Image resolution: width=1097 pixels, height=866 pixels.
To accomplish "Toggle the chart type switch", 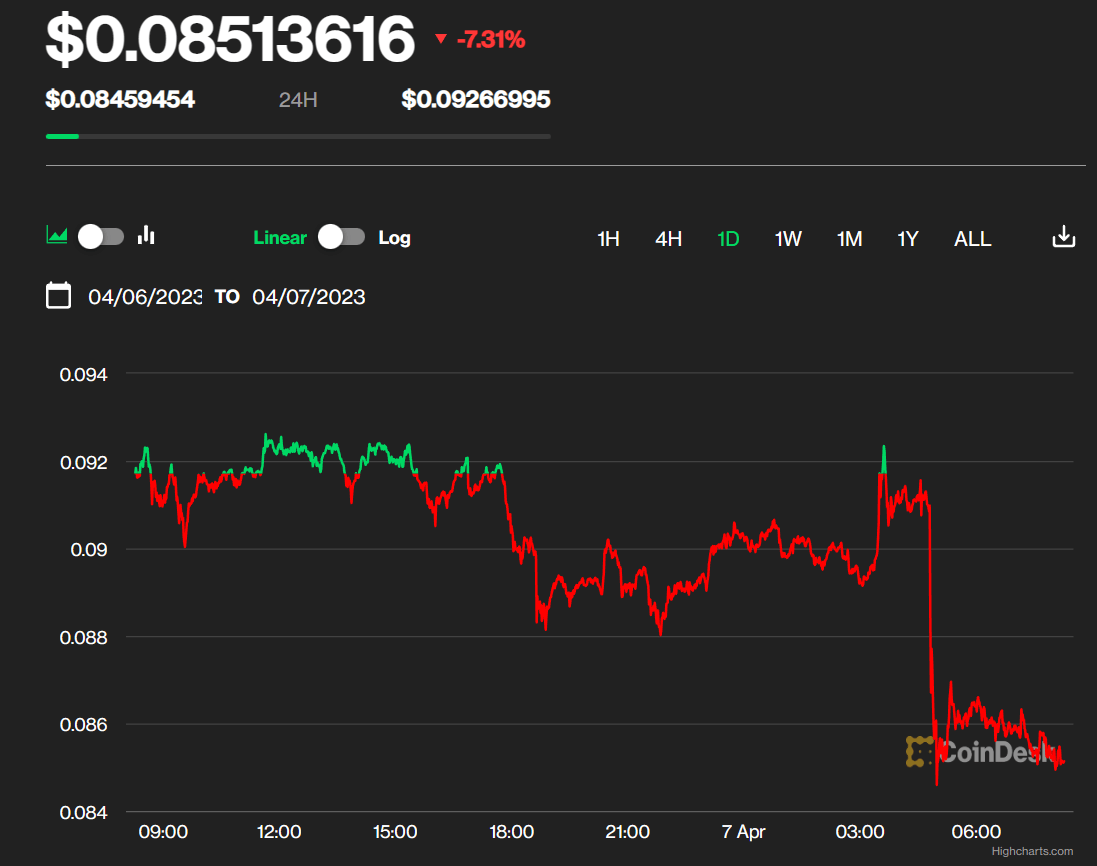I will (x=101, y=236).
